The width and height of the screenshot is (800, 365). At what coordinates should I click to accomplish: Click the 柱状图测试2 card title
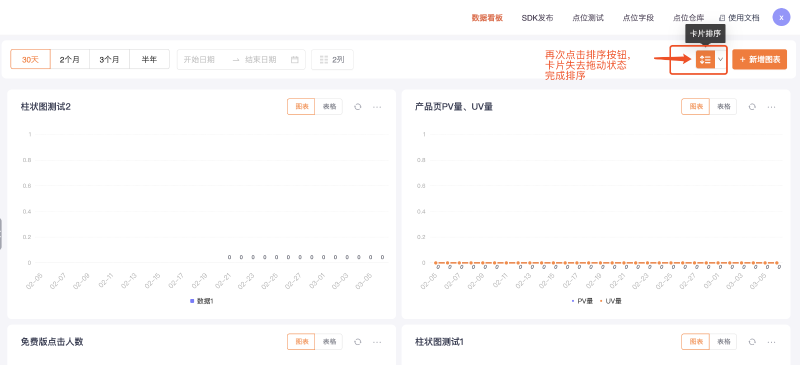[45, 107]
